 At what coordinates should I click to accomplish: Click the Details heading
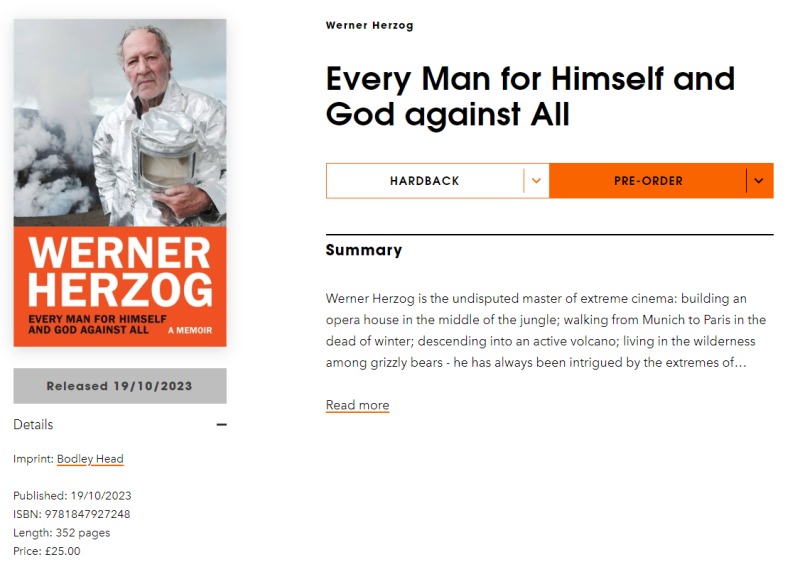(33, 425)
